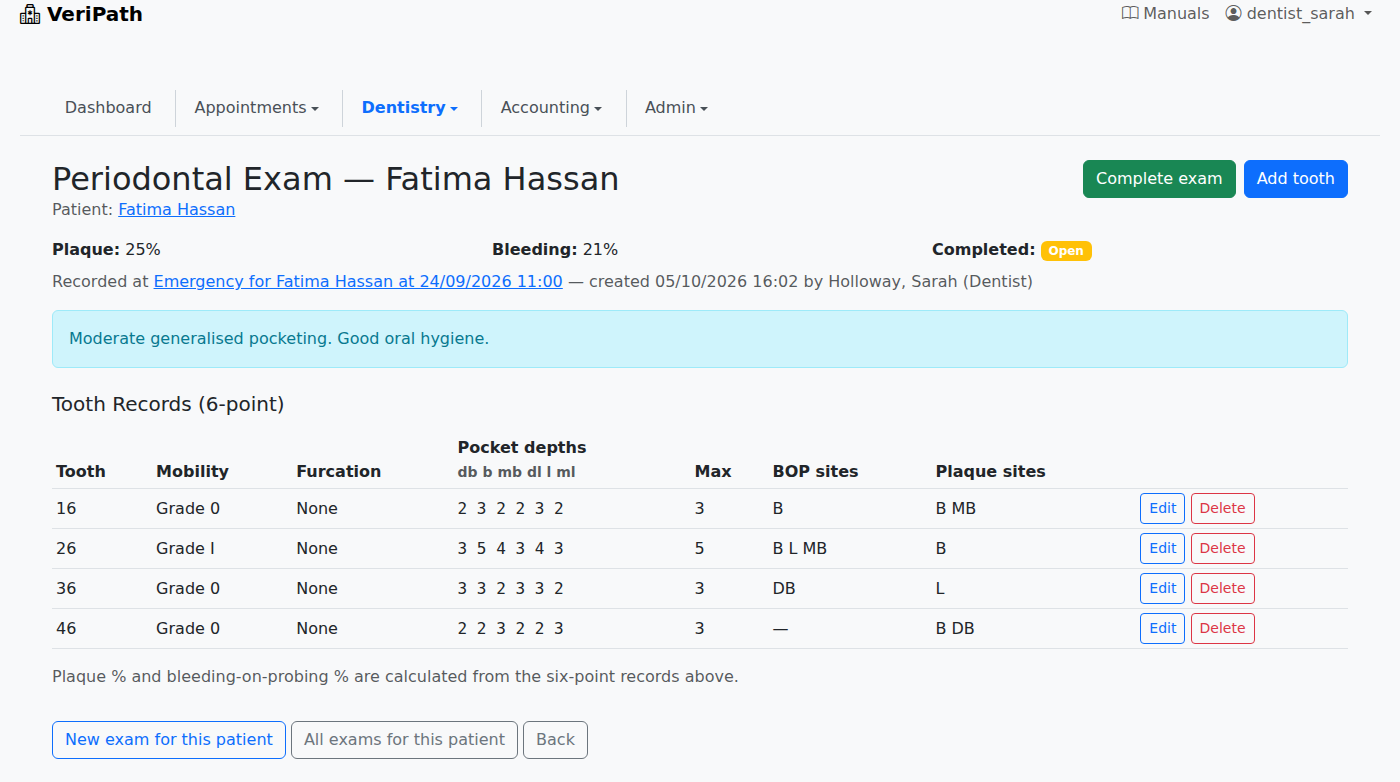Click the Manuals book icon
This screenshot has width=1400, height=782.
pyautogui.click(x=1130, y=14)
